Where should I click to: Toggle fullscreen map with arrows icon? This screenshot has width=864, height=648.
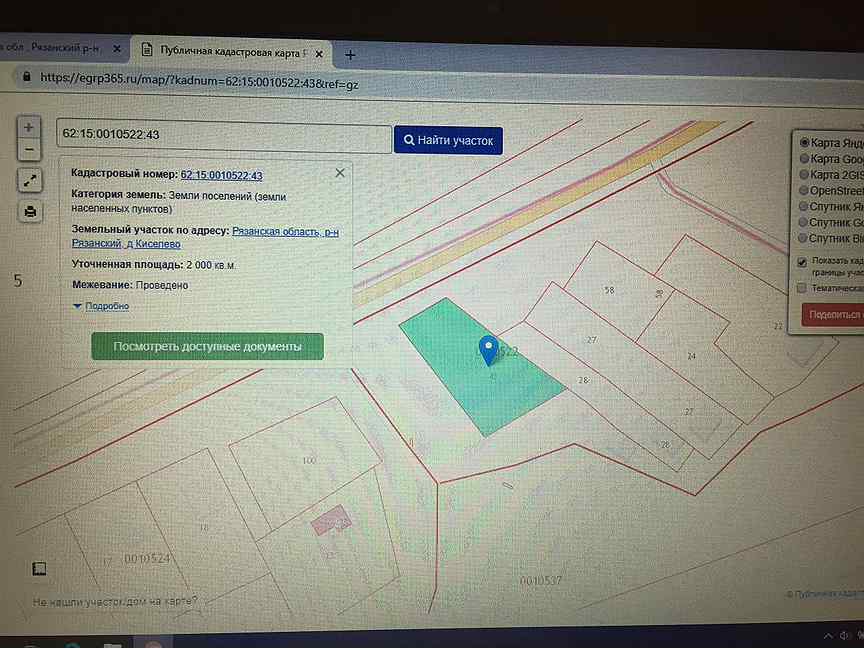[30, 180]
